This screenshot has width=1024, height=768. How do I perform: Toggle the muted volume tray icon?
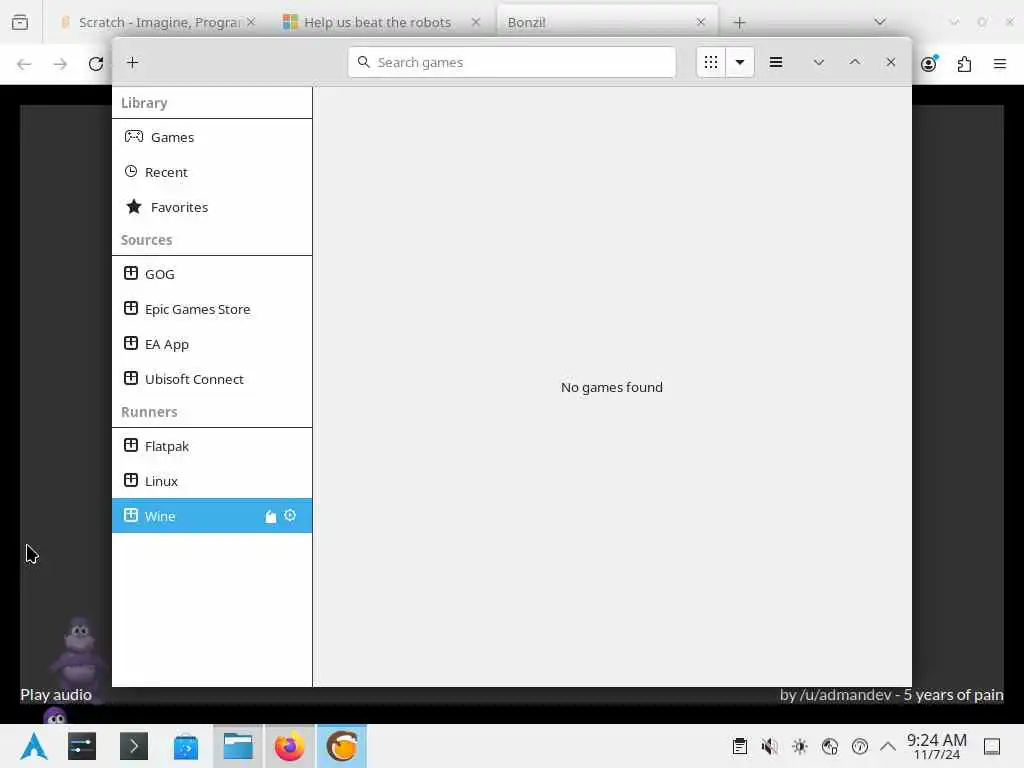770,746
